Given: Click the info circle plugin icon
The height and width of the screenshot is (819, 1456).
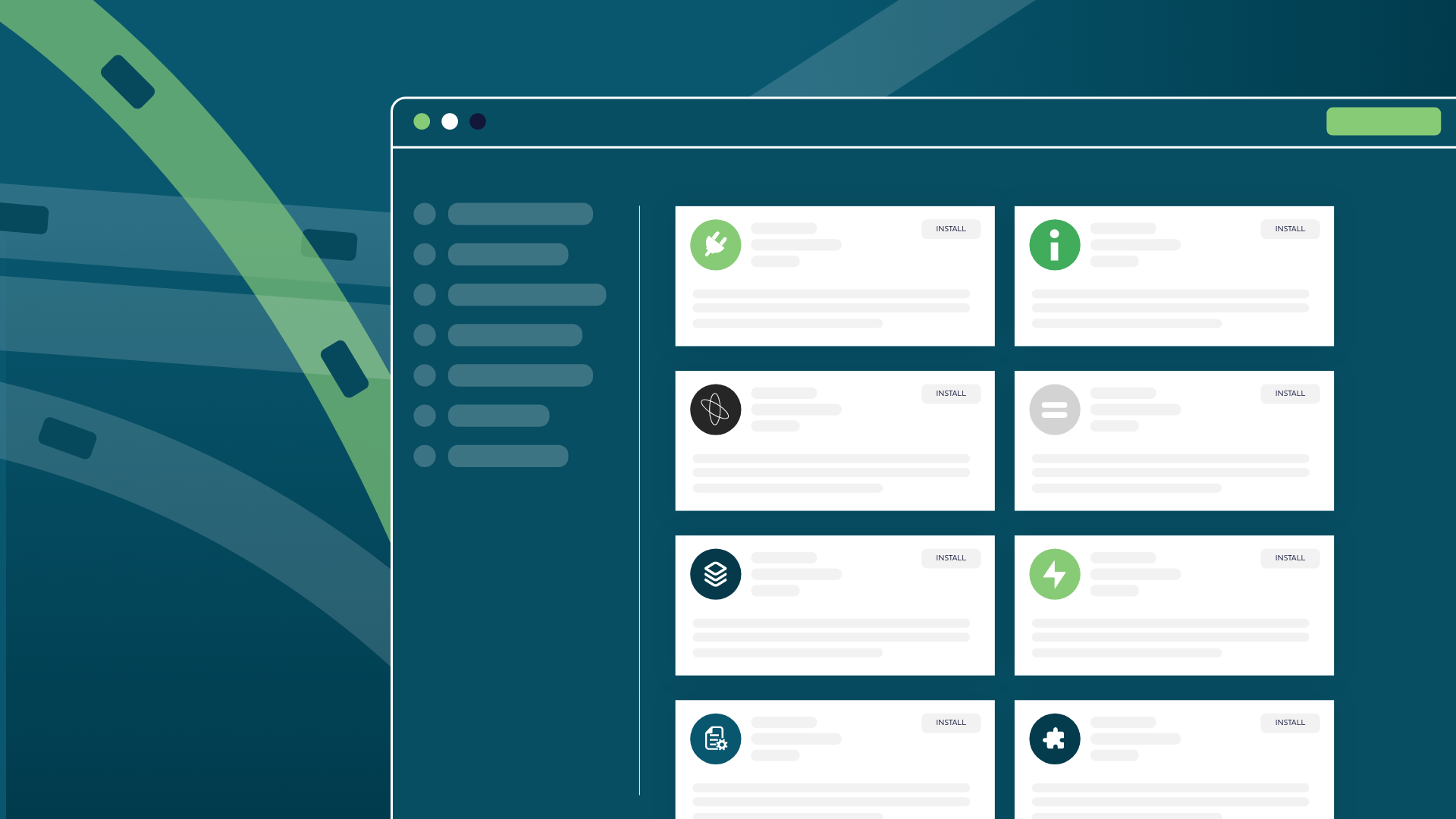Looking at the screenshot, I should [x=1055, y=244].
